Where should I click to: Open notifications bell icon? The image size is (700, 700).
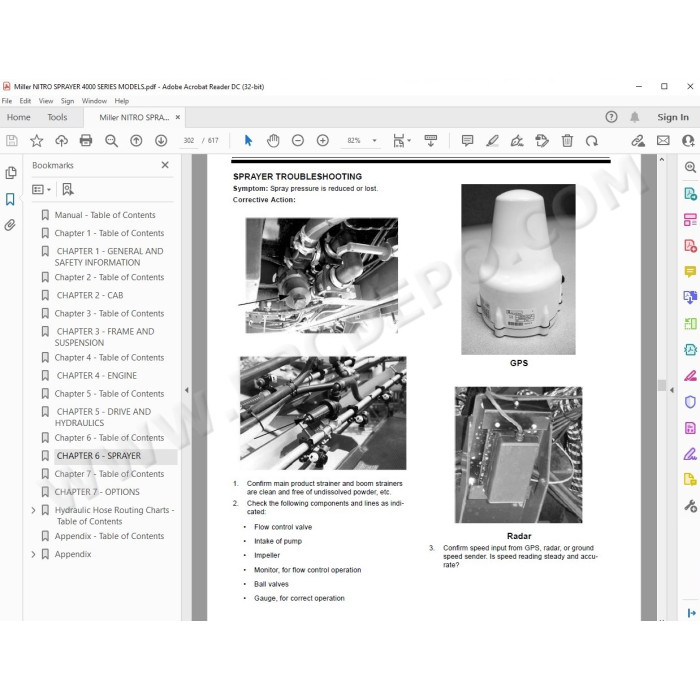(x=634, y=117)
